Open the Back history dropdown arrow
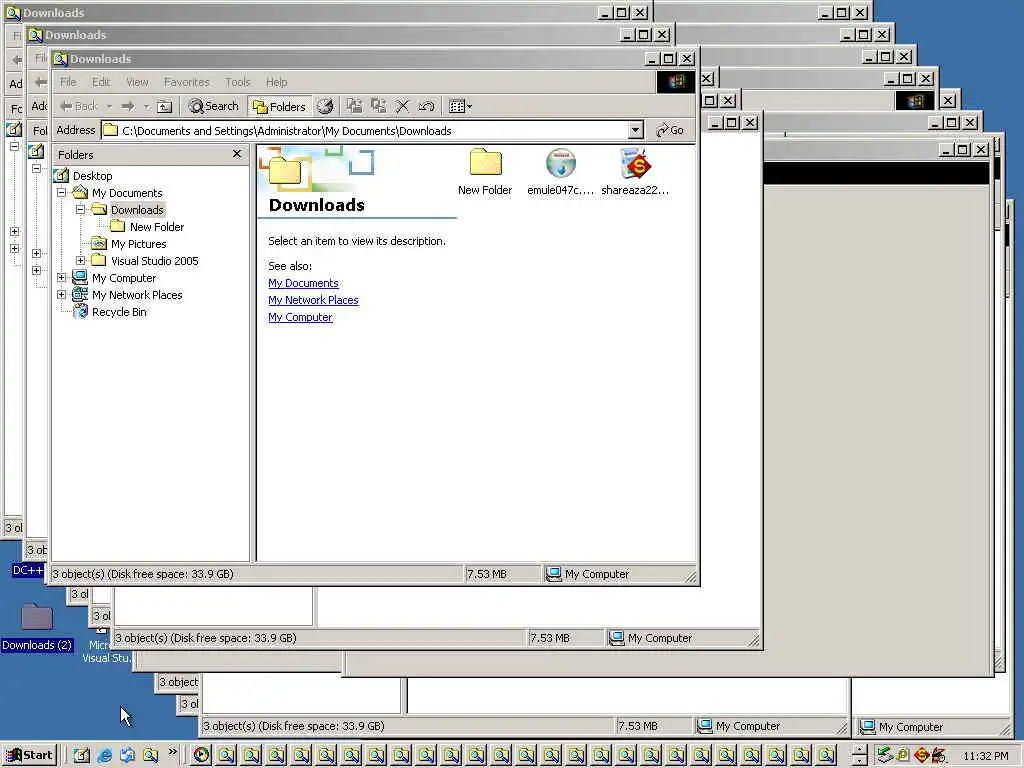The height and width of the screenshot is (768, 1024). [x=110, y=106]
